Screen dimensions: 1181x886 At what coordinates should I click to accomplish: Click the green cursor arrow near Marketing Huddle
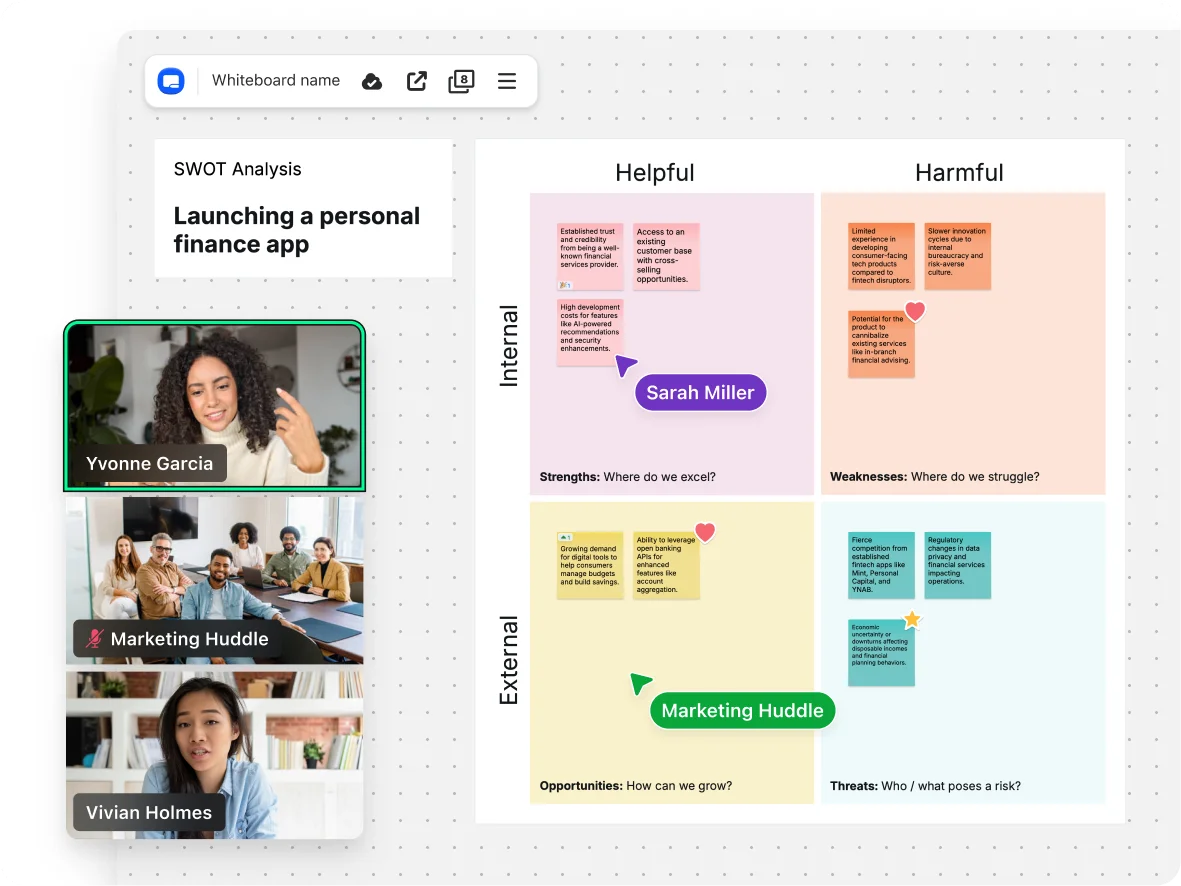click(x=640, y=682)
